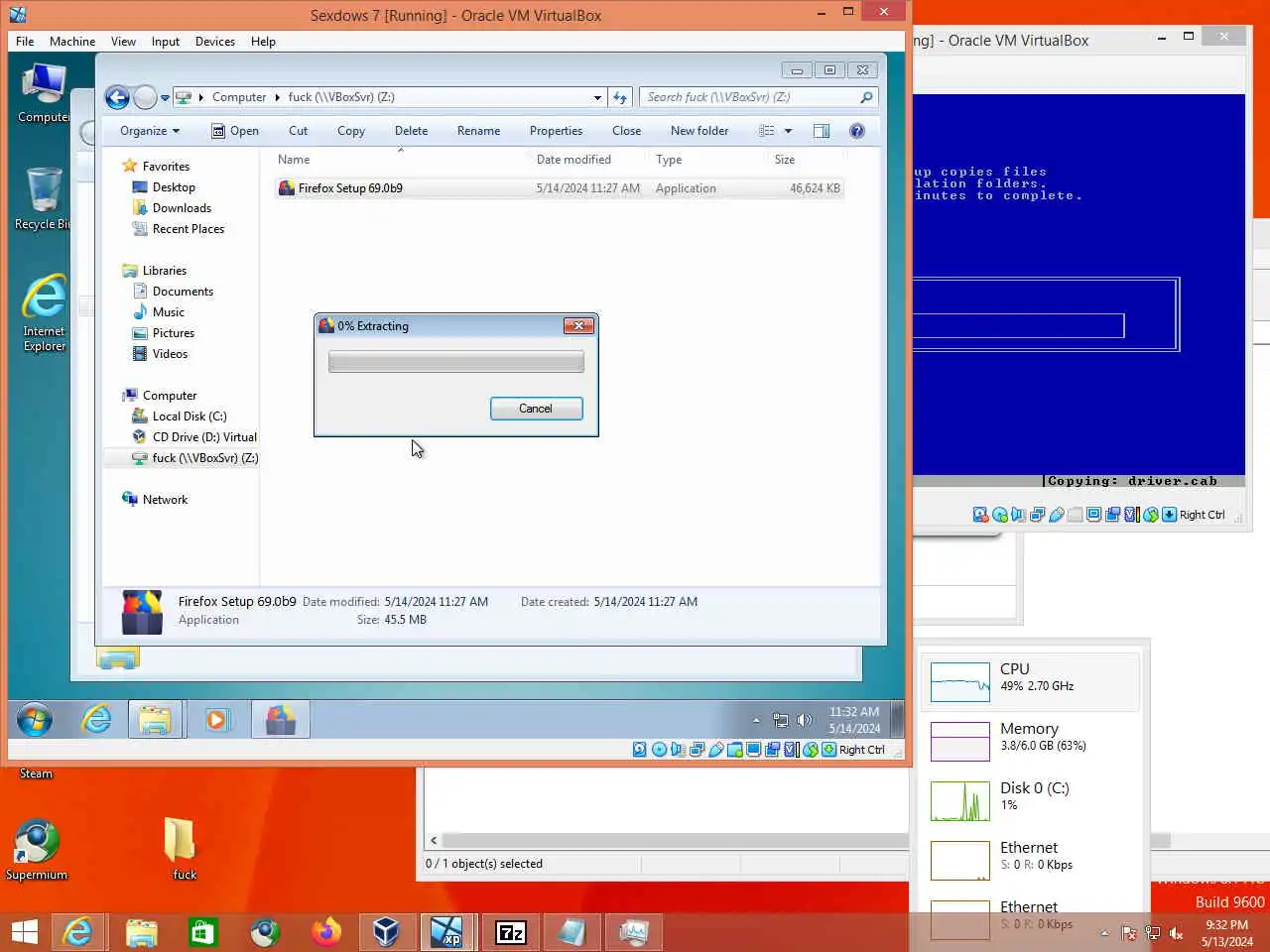This screenshot has width=1270, height=952.
Task: Cancel the Extracting dialog
Action: coord(536,409)
